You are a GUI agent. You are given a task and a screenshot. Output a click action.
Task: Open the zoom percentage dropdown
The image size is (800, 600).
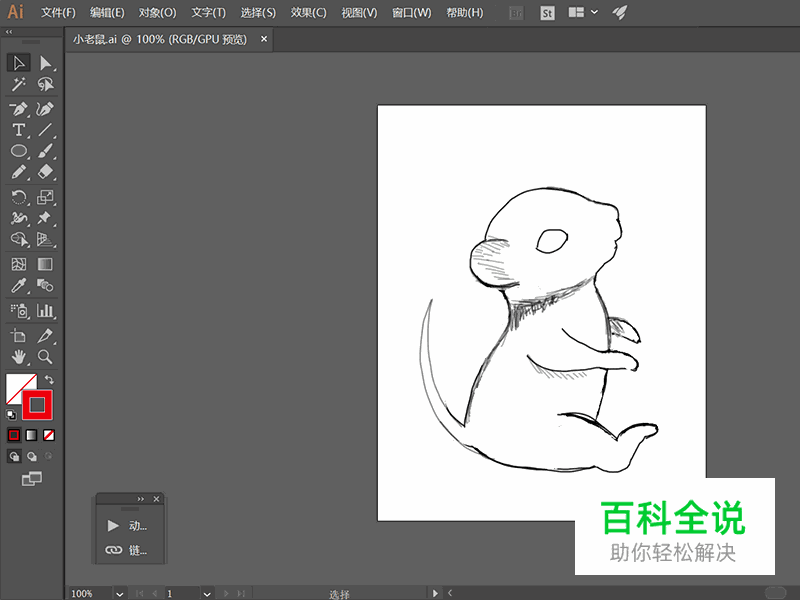tap(119, 593)
